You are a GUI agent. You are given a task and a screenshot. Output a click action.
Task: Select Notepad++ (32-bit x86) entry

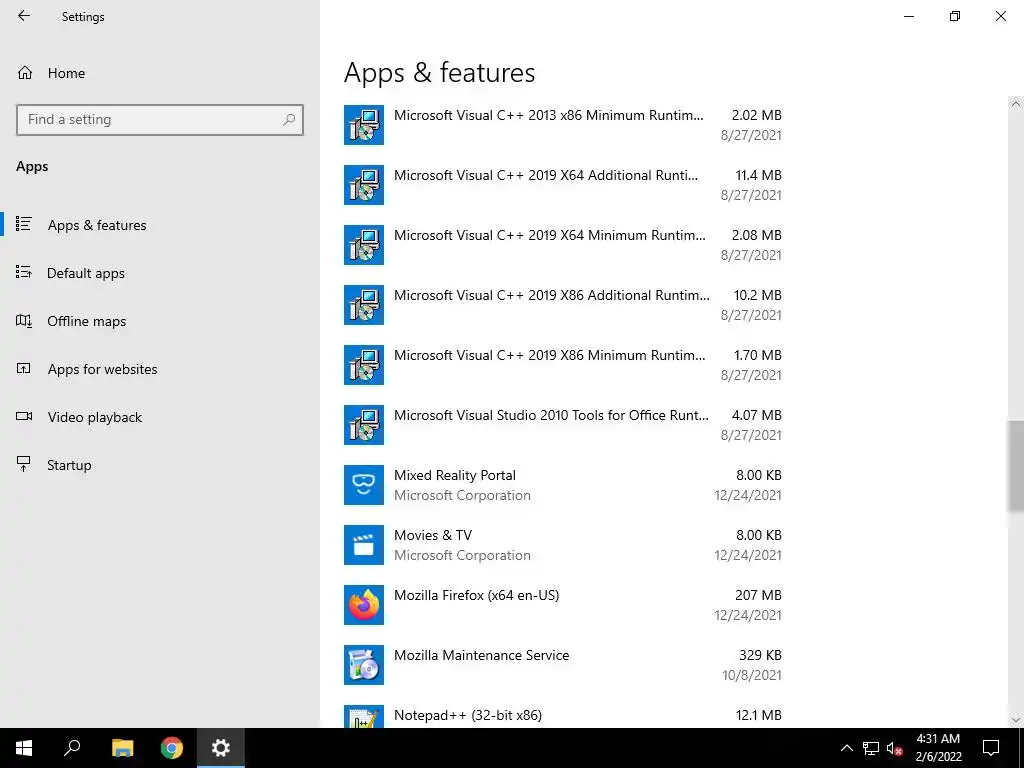tap(563, 715)
